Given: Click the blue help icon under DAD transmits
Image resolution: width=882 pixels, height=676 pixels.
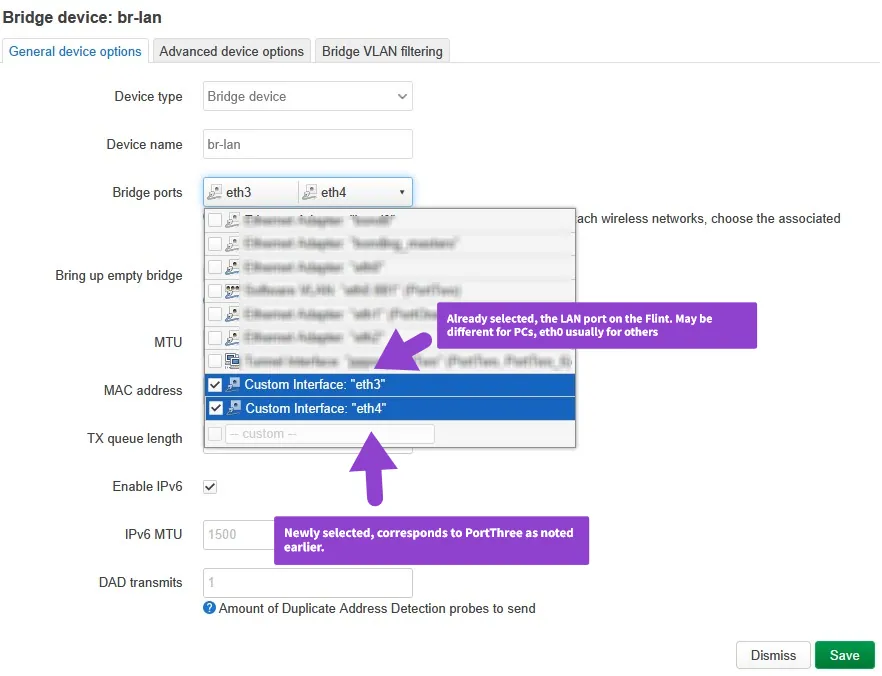Looking at the screenshot, I should point(209,608).
